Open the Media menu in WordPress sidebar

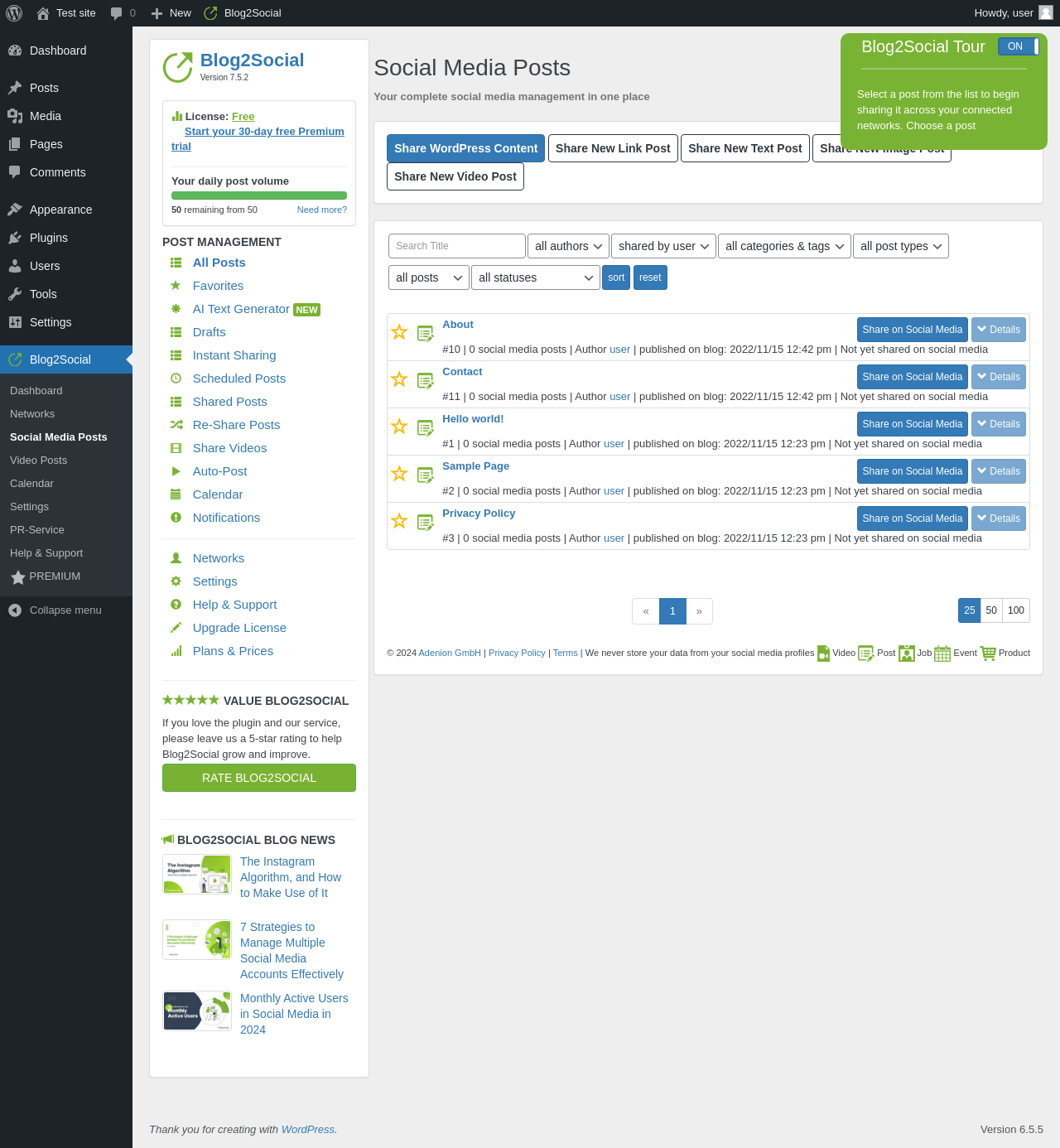(66, 116)
